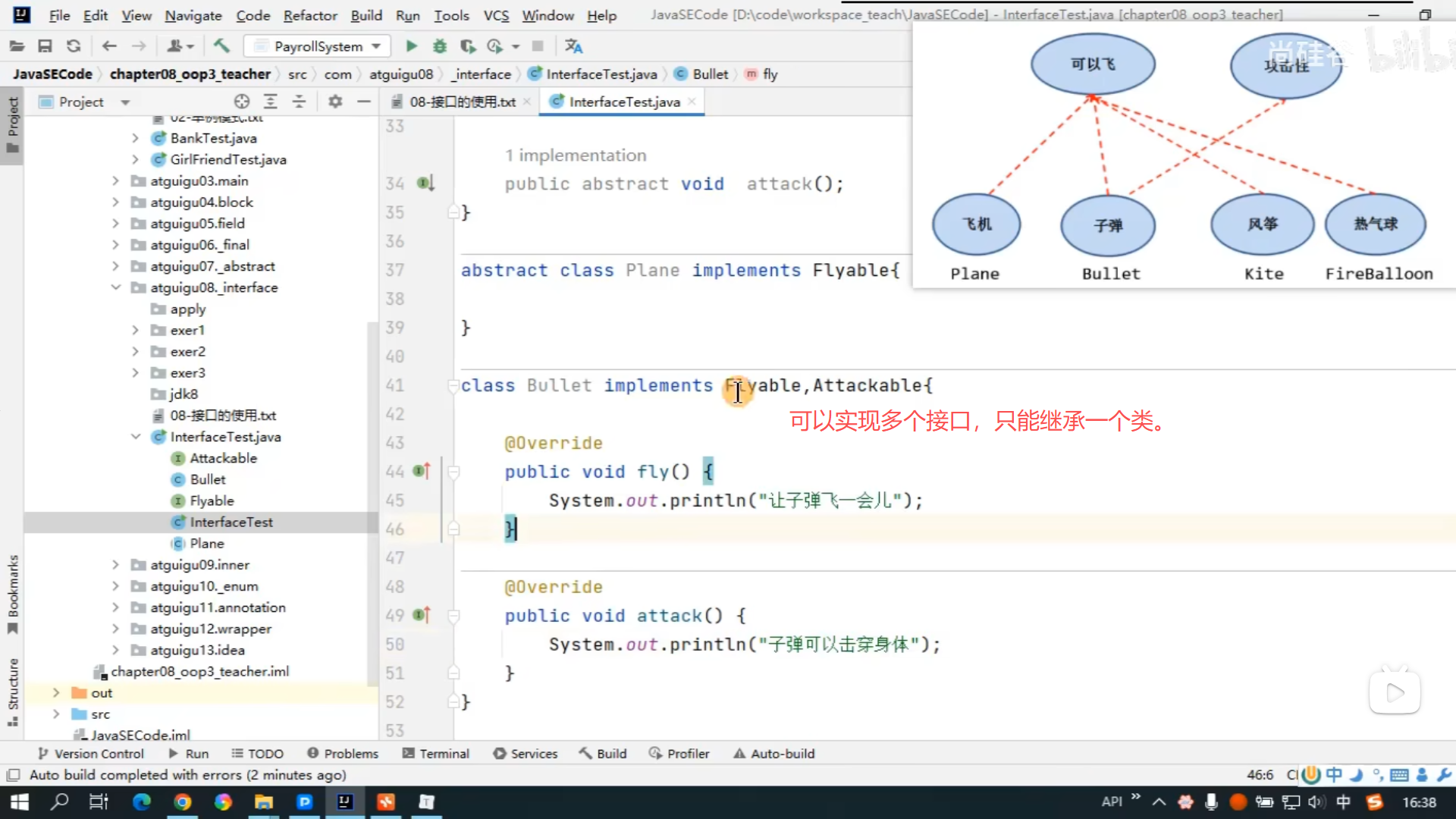Click Select Opened File target icon
Viewport: 1456px width, 819px height.
pos(242,102)
